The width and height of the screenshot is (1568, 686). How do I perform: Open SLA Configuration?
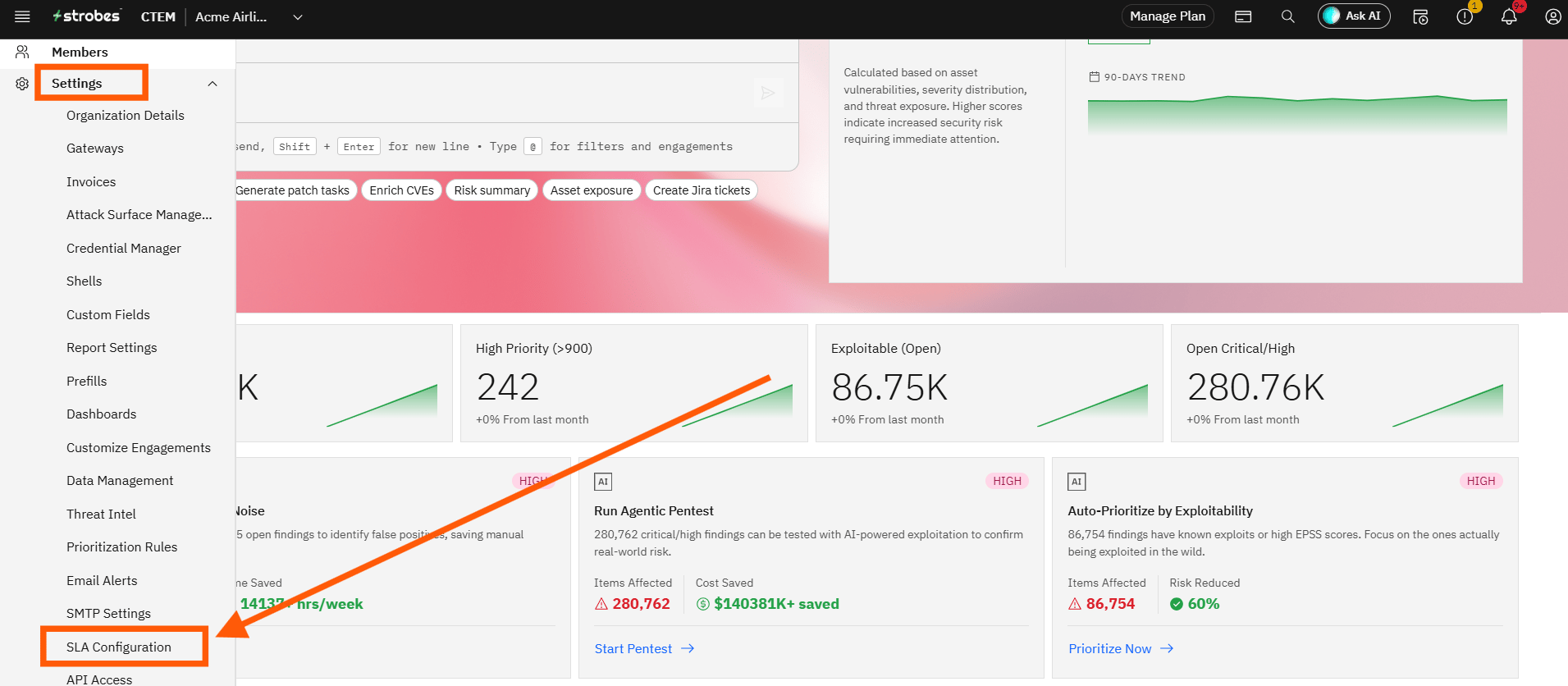(x=119, y=647)
